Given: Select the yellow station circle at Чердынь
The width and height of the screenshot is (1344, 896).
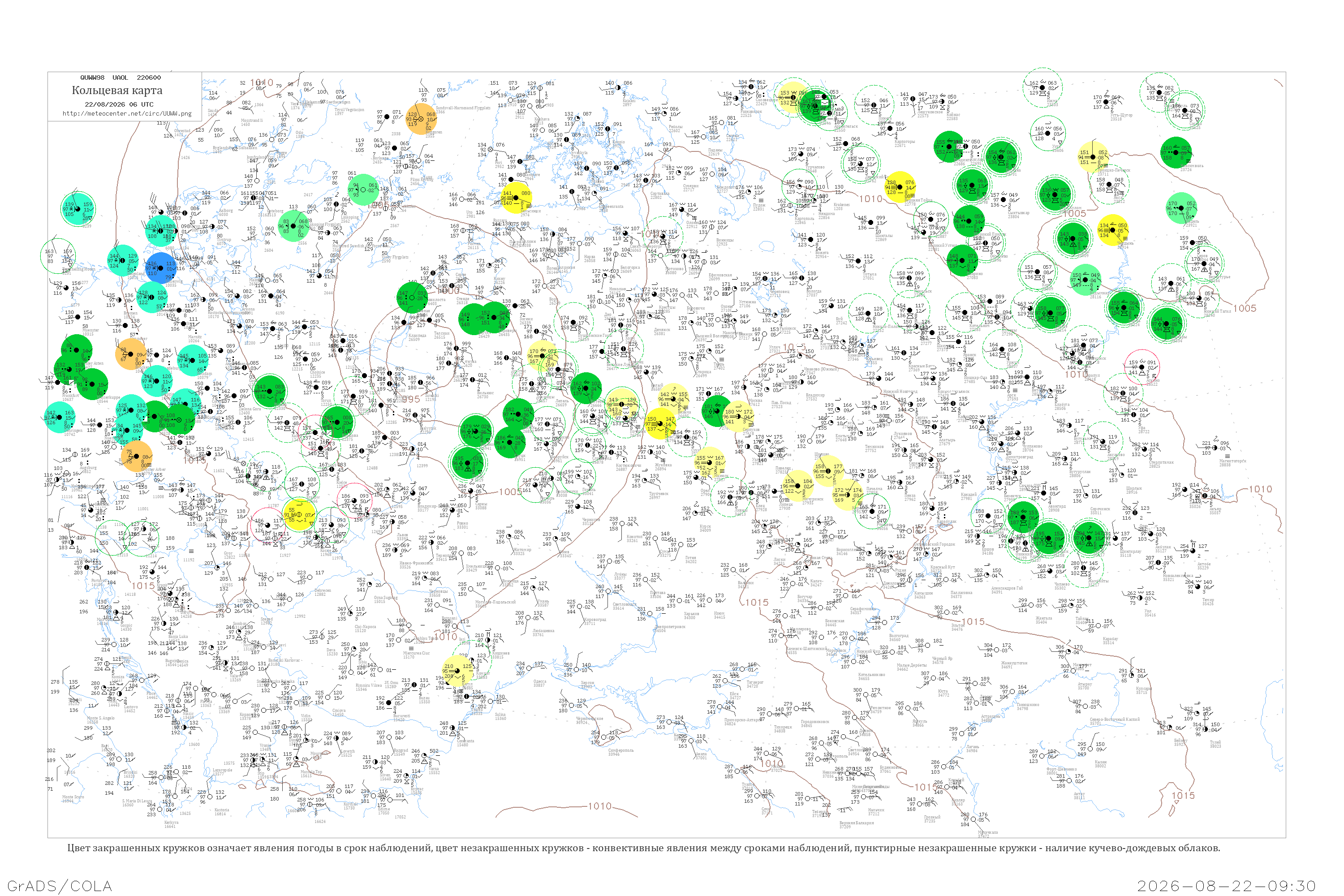Looking at the screenshot, I should coord(1112,230).
